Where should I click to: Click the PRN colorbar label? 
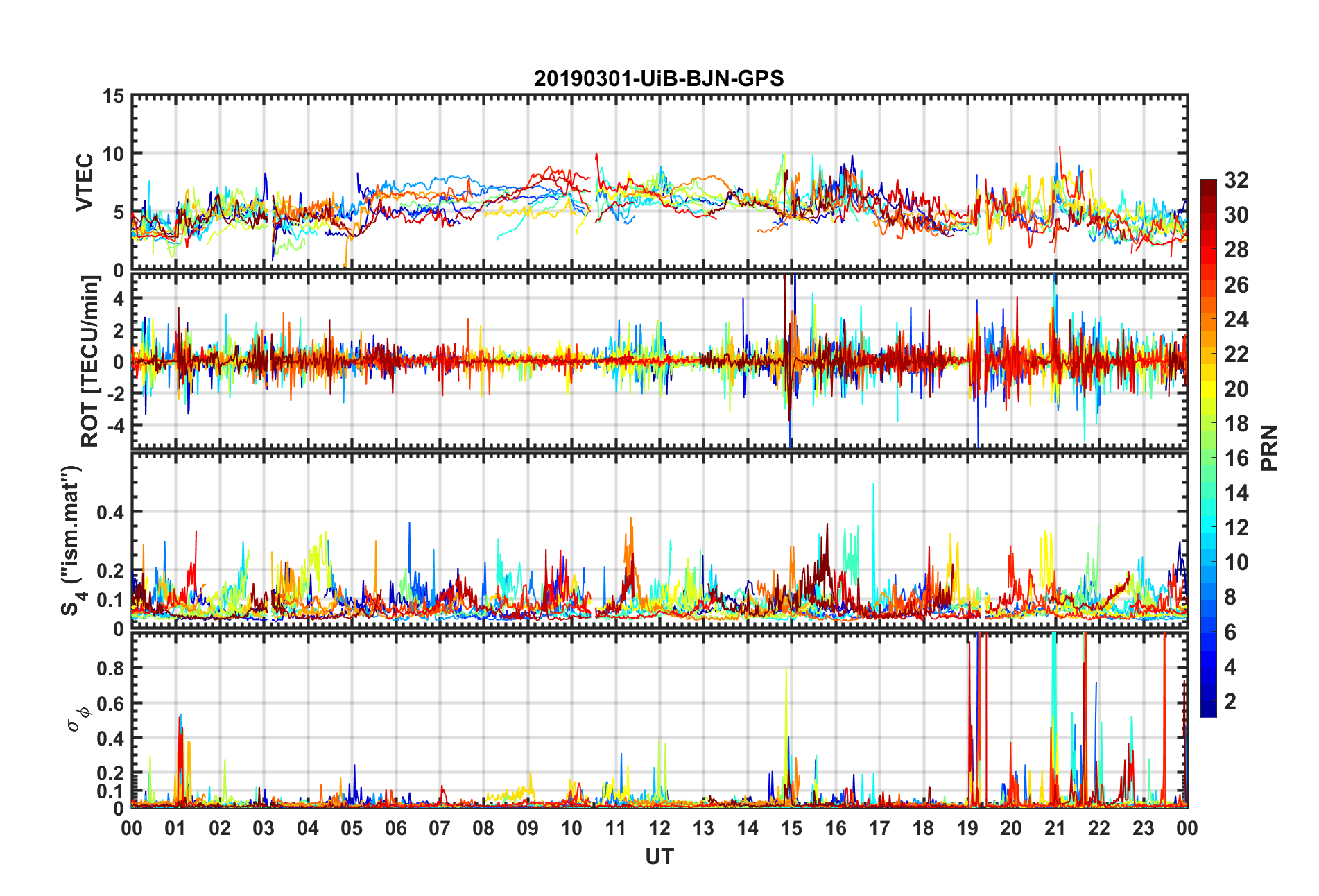click(x=1270, y=448)
